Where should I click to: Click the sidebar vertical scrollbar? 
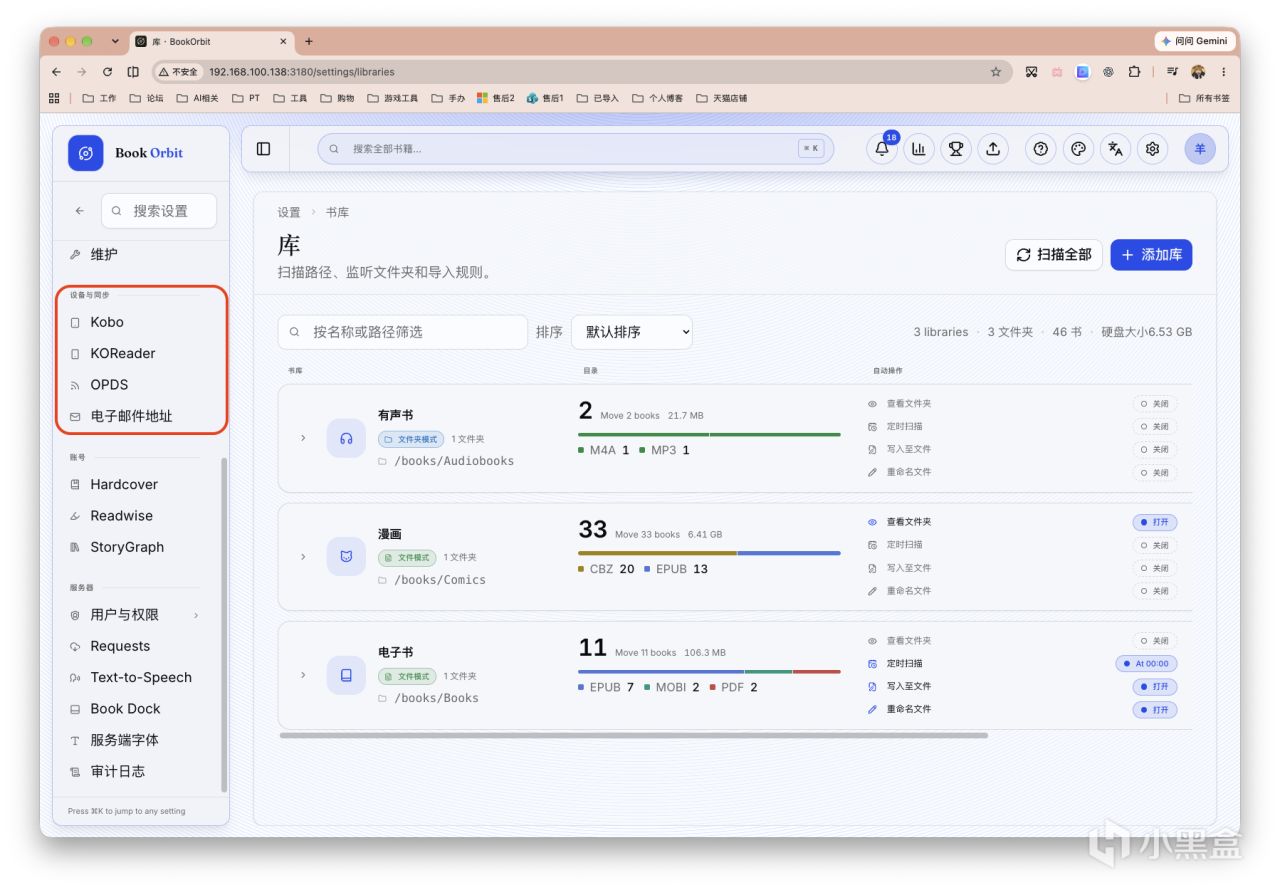tap(223, 625)
